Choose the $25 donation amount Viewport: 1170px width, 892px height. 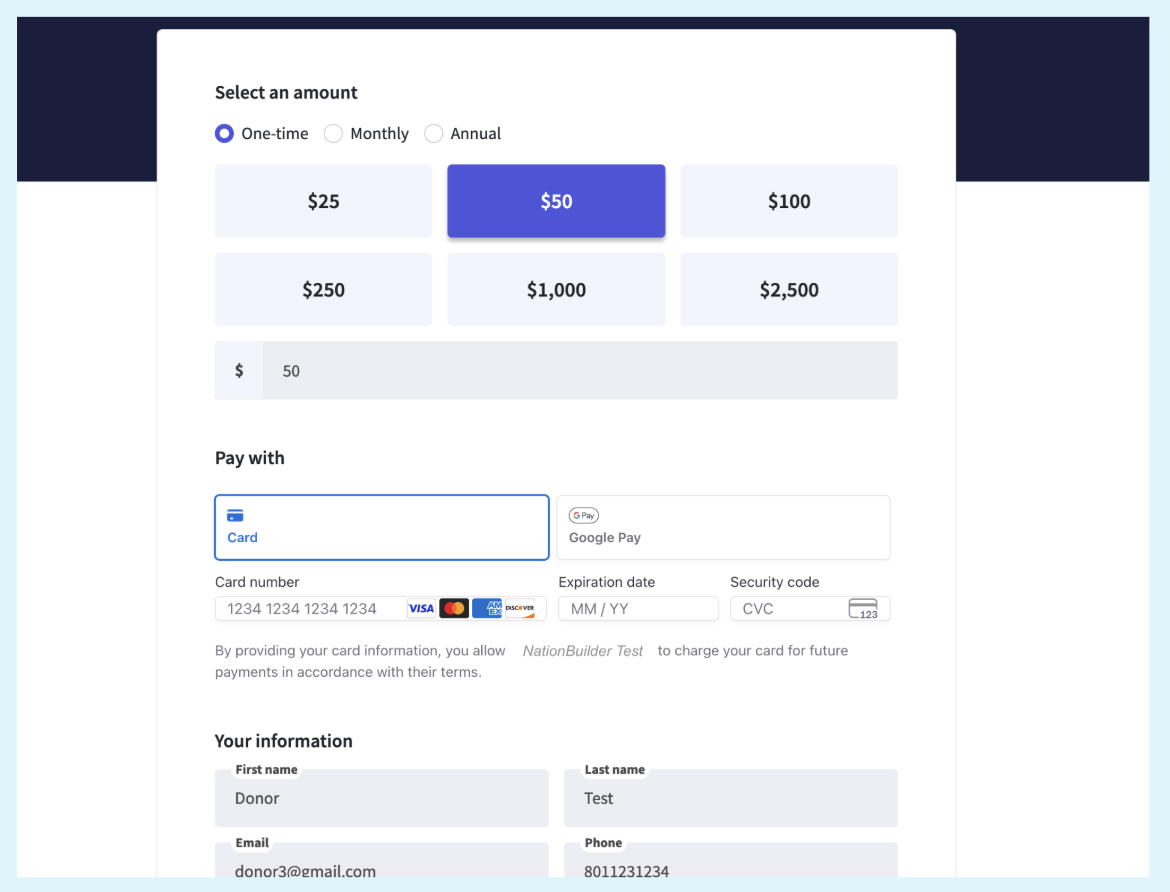click(323, 201)
